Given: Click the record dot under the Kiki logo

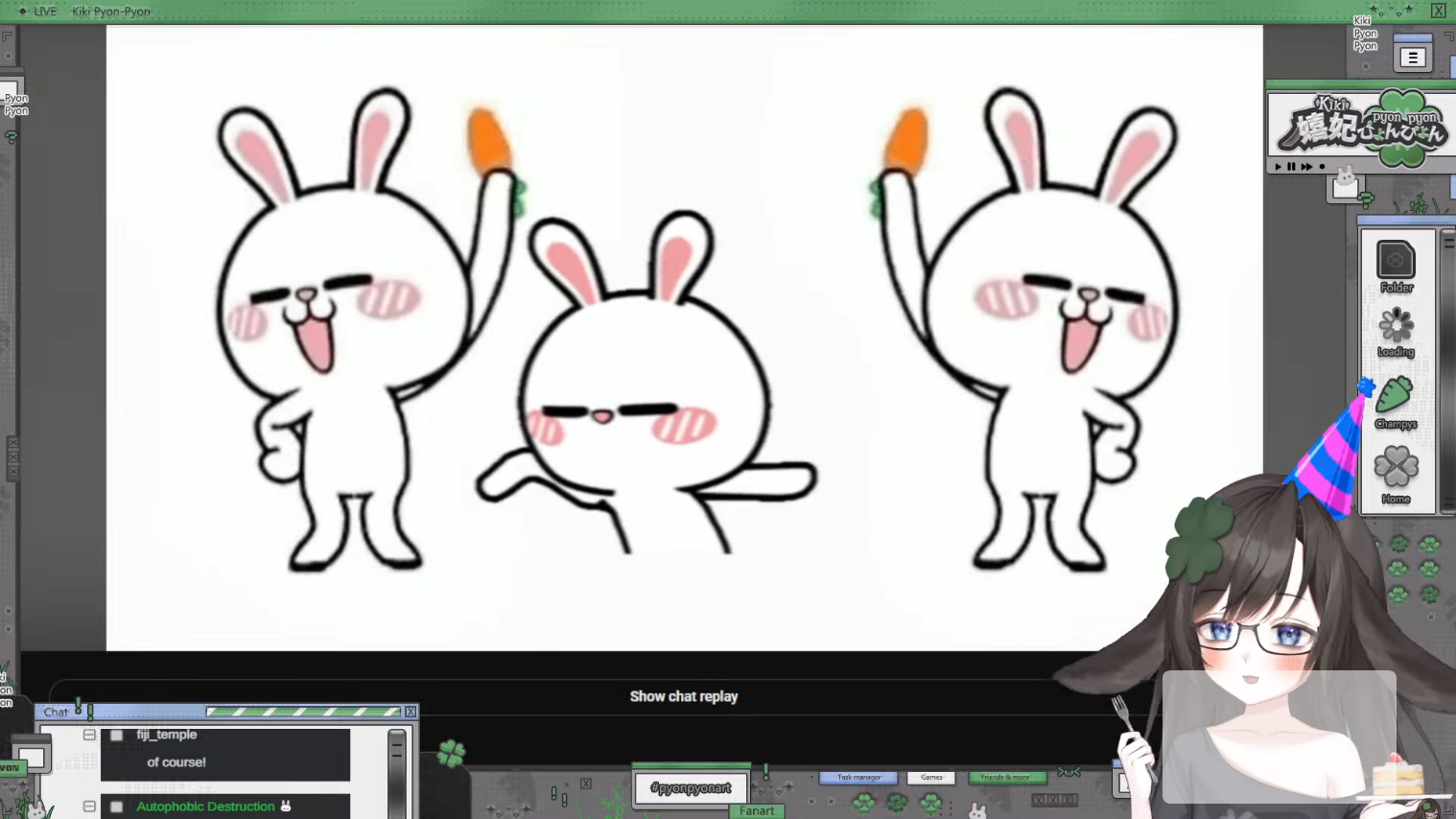Looking at the screenshot, I should pyautogui.click(x=1322, y=167).
